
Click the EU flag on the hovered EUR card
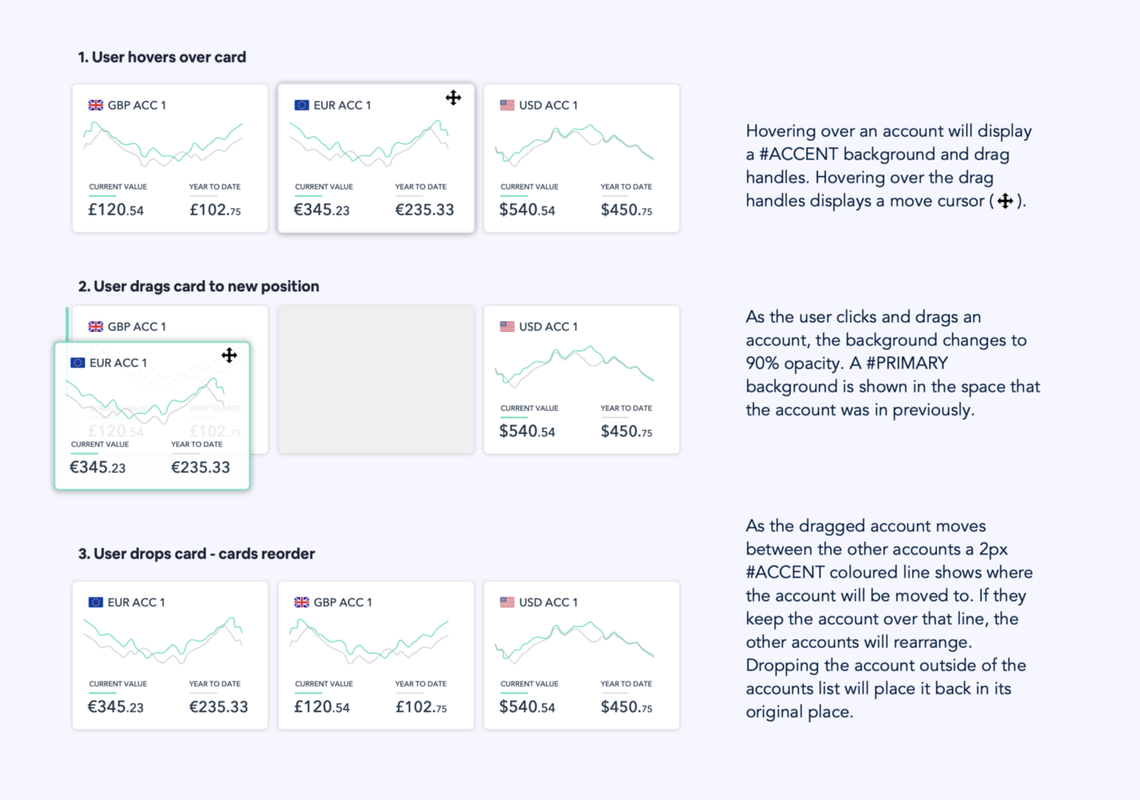pyautogui.click(x=302, y=105)
